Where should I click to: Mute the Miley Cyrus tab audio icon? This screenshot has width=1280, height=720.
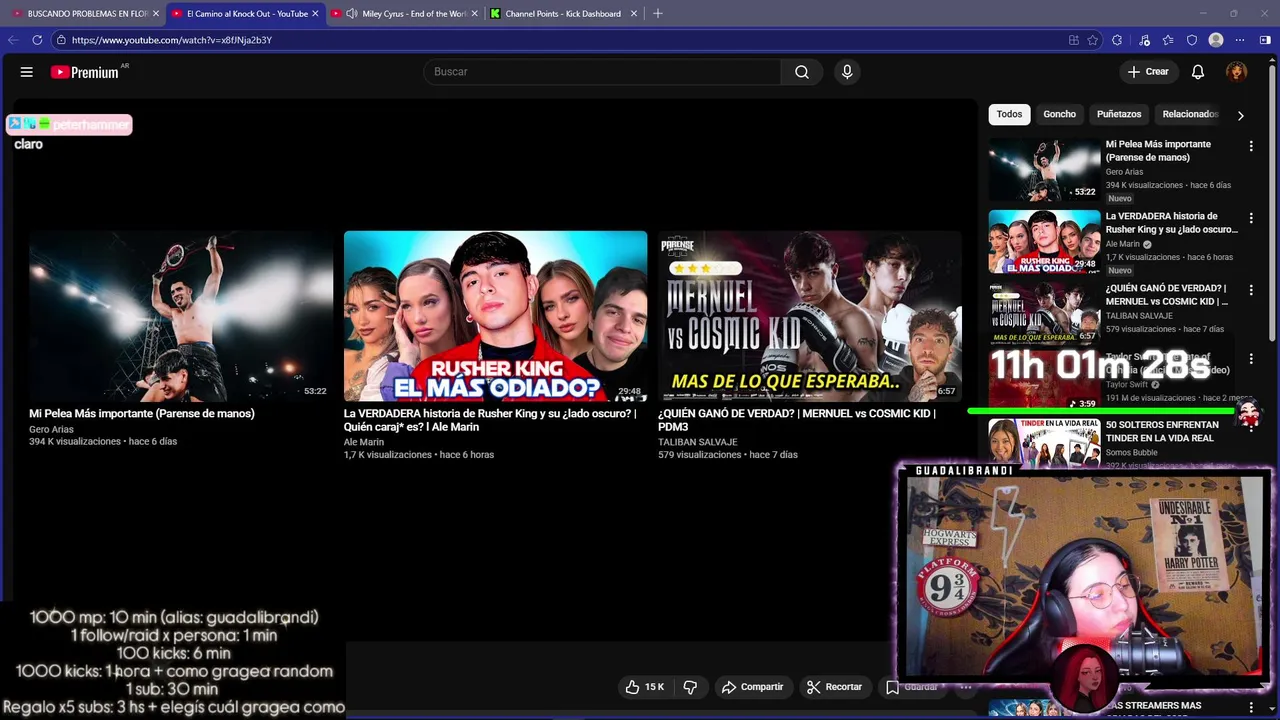(x=351, y=14)
